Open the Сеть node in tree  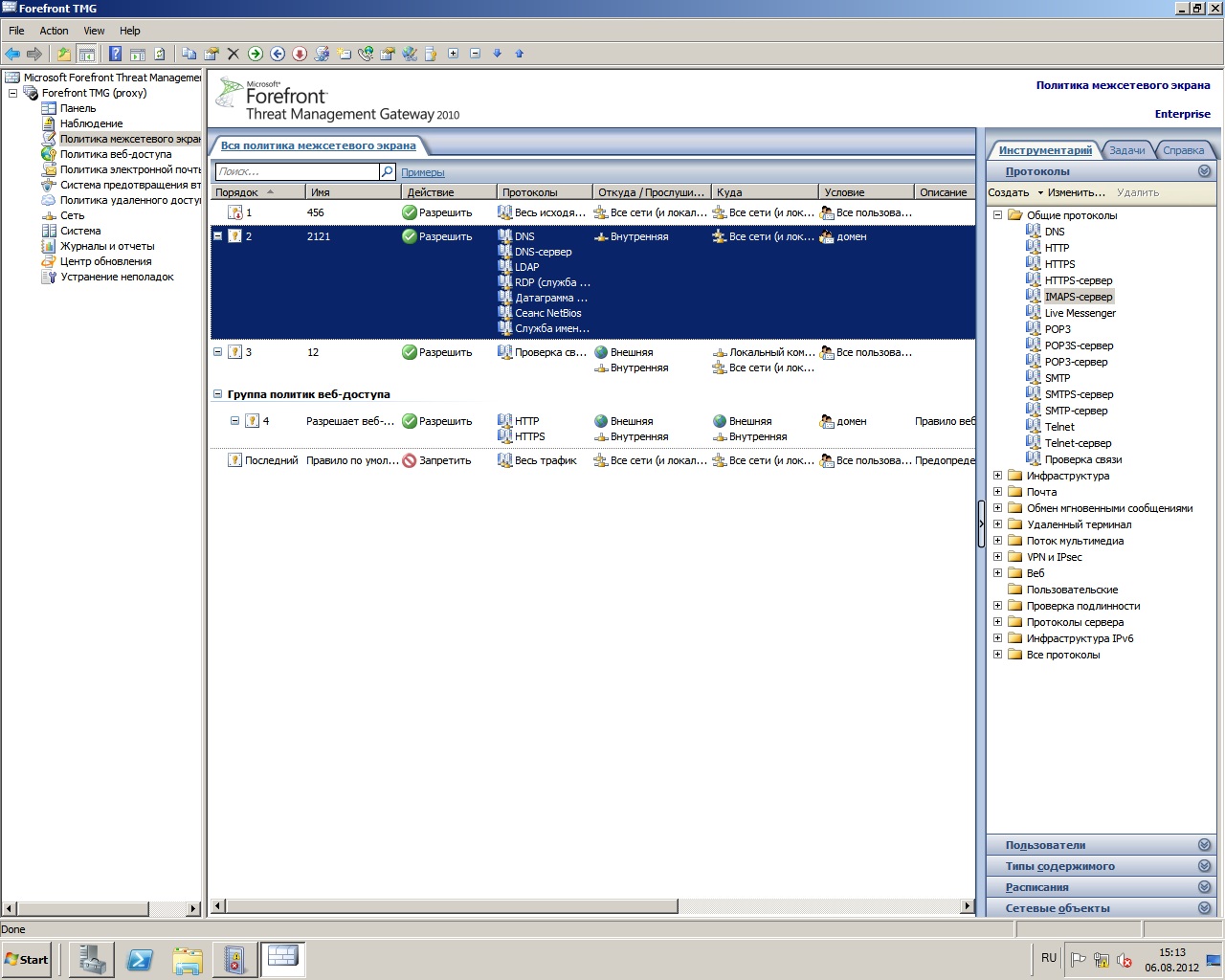point(72,215)
